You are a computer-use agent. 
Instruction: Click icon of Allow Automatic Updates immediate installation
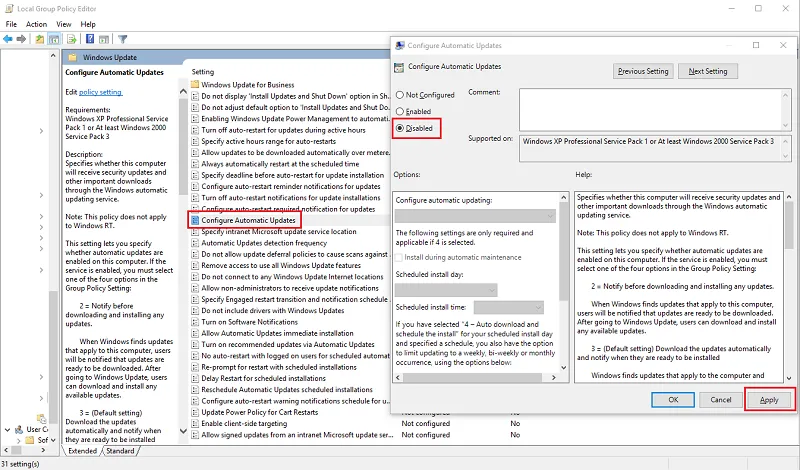[x=195, y=333]
